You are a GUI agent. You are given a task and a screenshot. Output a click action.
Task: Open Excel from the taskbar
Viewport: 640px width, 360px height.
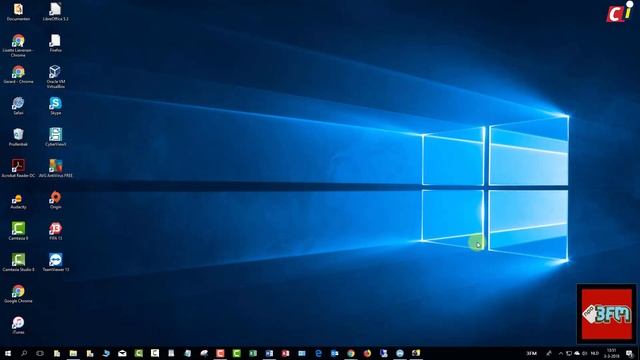coord(253,353)
